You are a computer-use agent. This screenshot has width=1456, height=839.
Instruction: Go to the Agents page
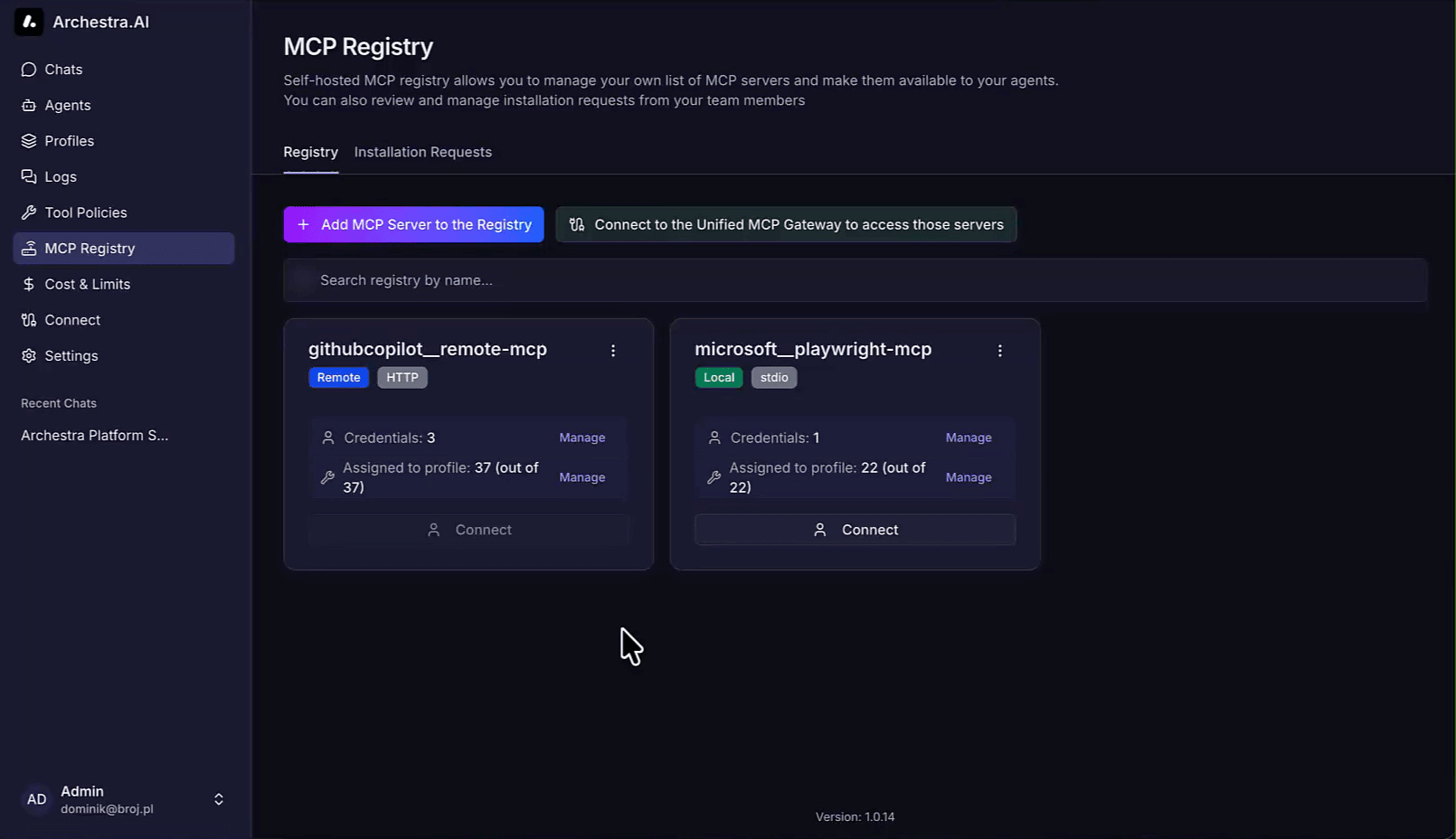pos(67,105)
